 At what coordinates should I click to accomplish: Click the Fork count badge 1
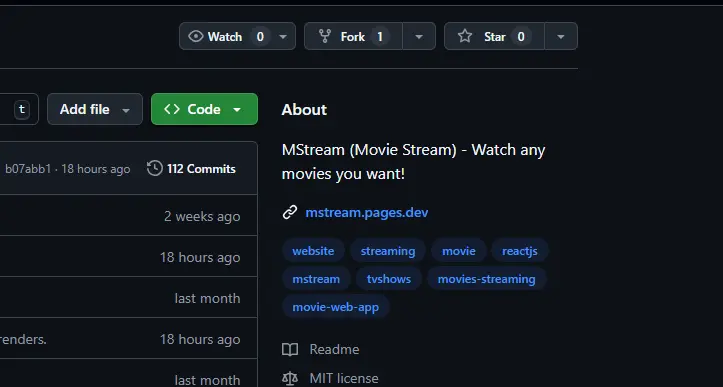pos(380,36)
